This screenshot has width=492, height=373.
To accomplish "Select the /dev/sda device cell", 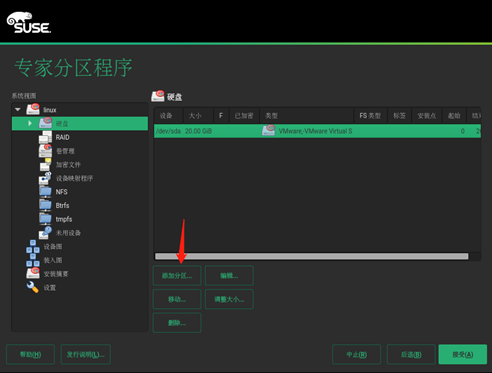I will click(x=168, y=131).
